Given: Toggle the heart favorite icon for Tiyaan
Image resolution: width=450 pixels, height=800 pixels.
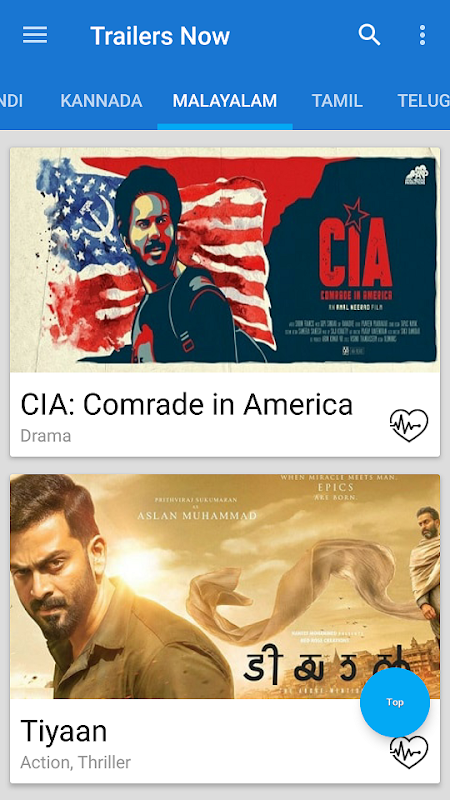Looking at the screenshot, I should click(409, 752).
